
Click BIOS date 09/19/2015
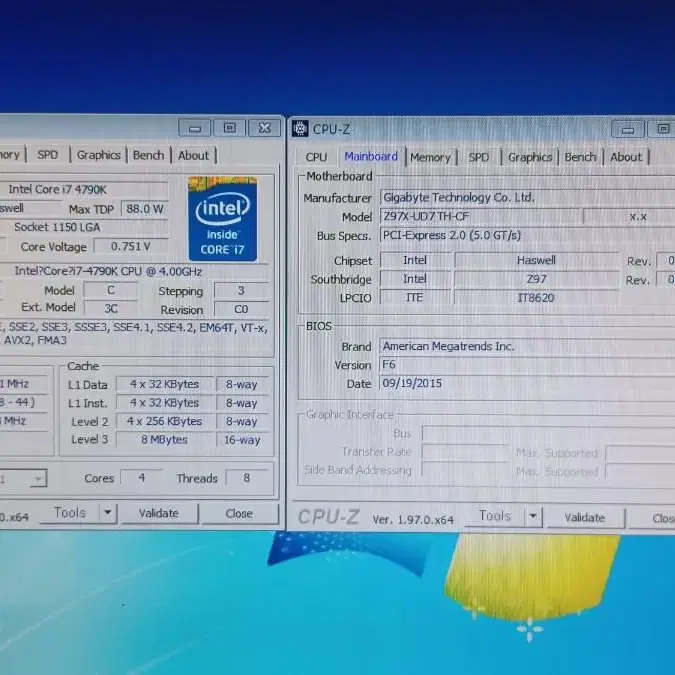click(527, 384)
